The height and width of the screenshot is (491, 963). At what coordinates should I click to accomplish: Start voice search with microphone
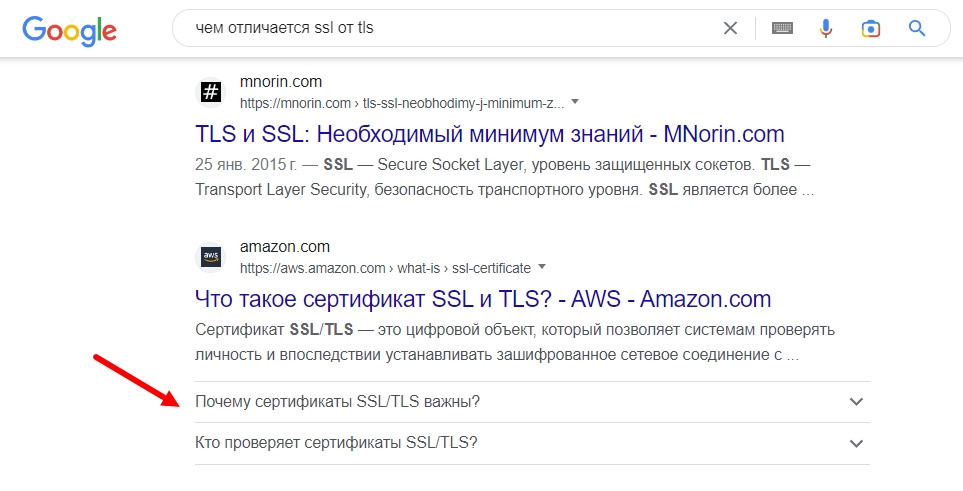[x=826, y=29]
